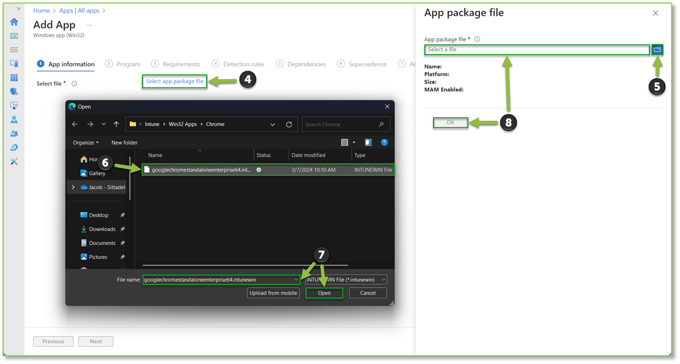Open the blue folder browse icon
The height and width of the screenshot is (364, 680).
click(x=657, y=49)
